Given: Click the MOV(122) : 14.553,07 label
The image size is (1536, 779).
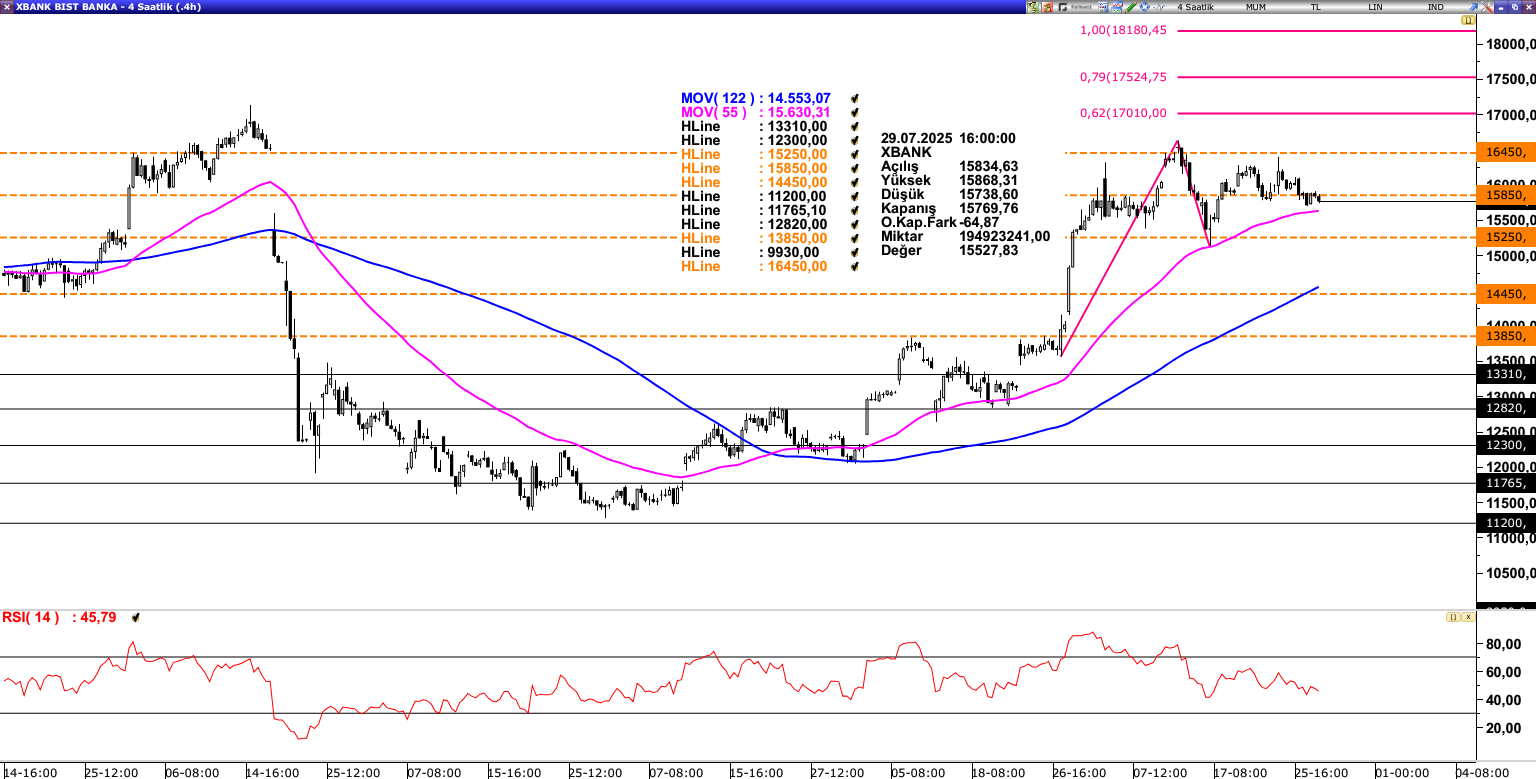Looking at the screenshot, I should click(756, 98).
